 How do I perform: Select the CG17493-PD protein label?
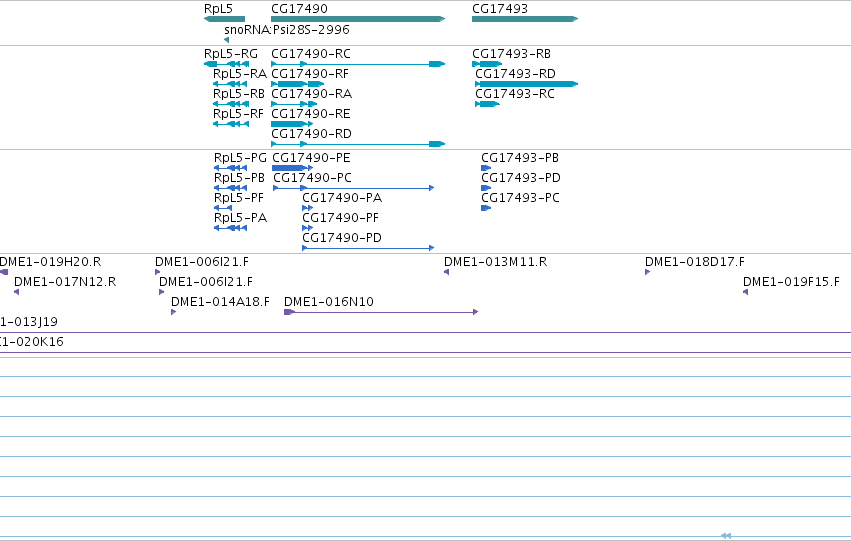(521, 178)
